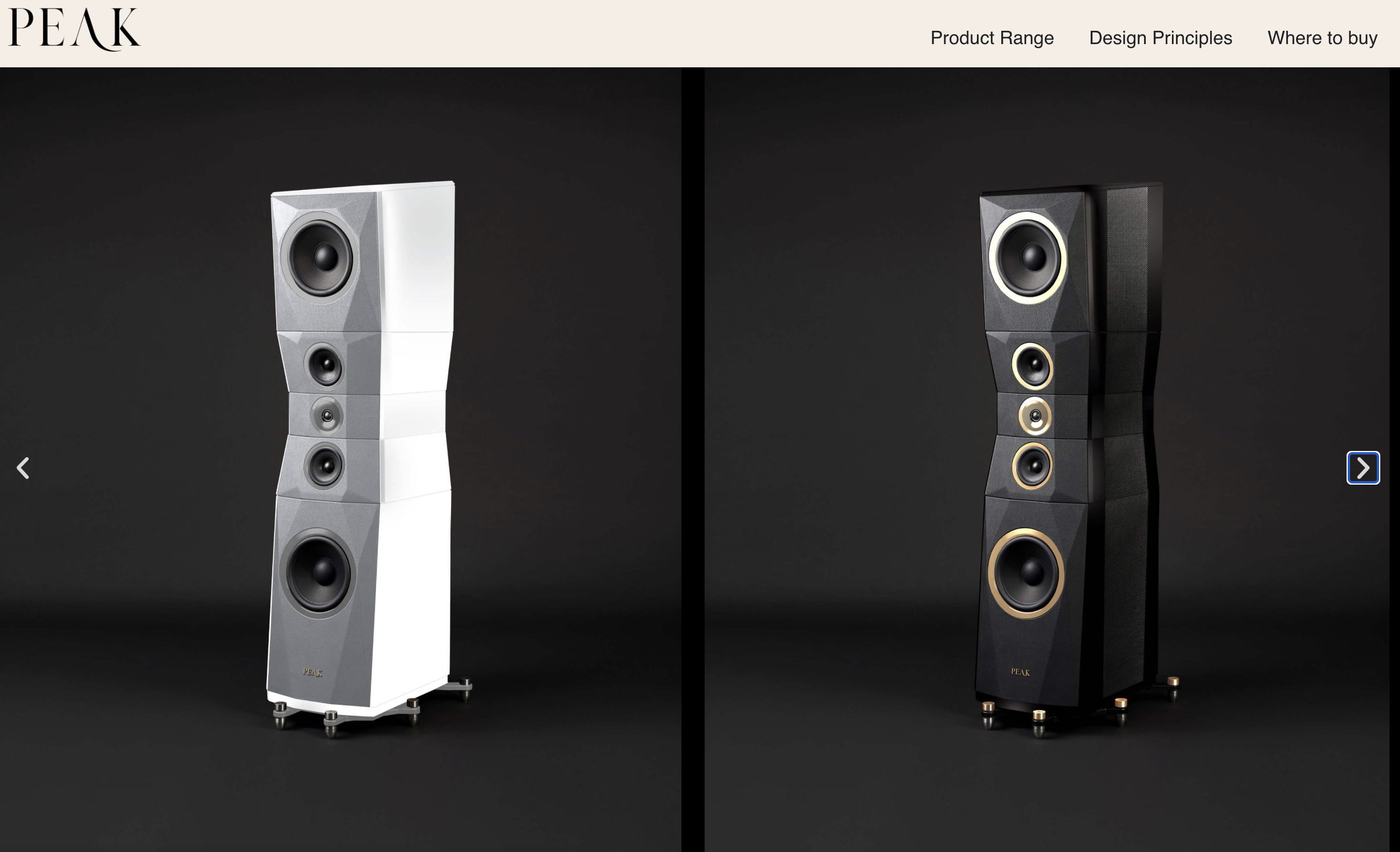Click the gold PEAK badge on white speaker
This screenshot has width=1400, height=852.
pos(312,672)
